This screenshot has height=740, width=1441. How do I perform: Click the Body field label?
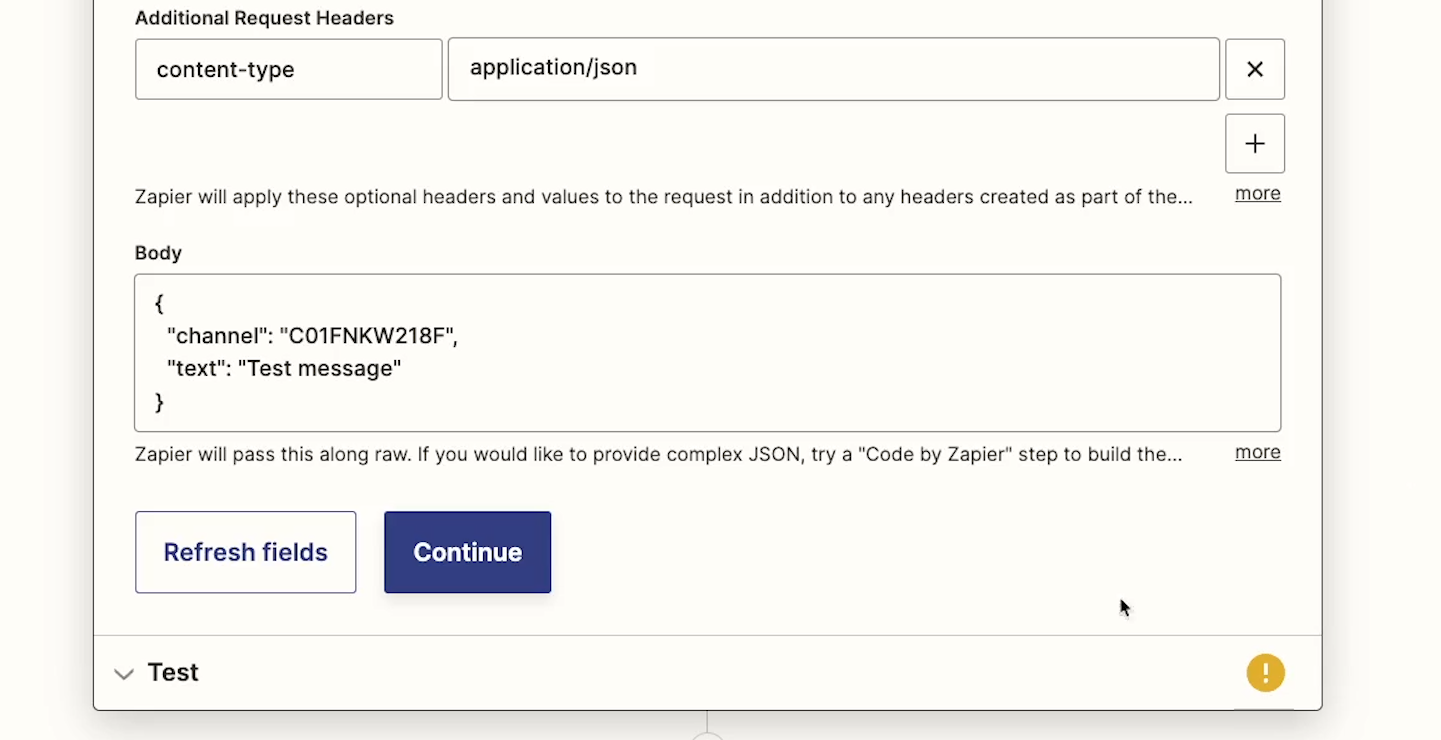point(158,253)
